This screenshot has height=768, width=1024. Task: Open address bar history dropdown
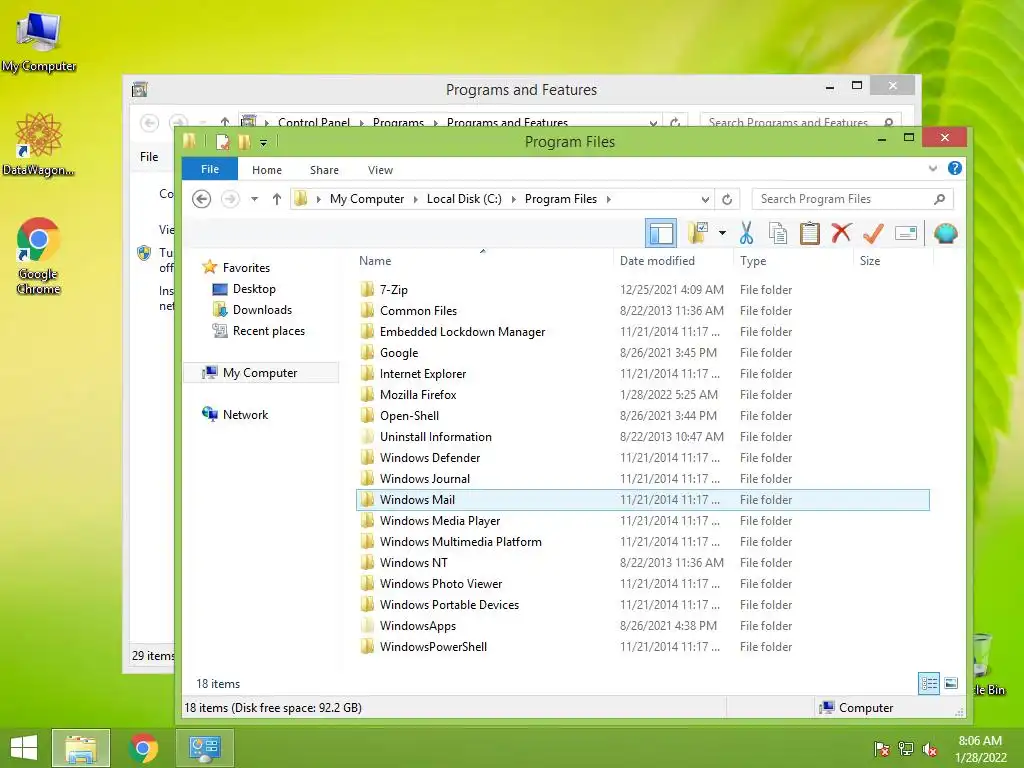pos(705,199)
